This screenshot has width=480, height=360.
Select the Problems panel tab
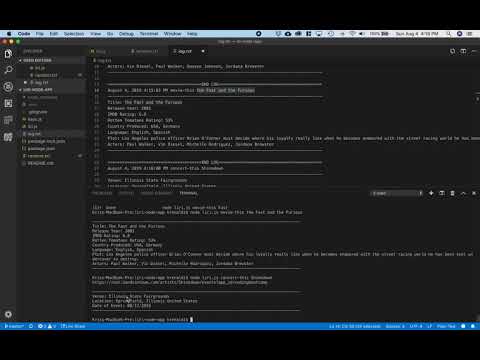(x=102, y=193)
